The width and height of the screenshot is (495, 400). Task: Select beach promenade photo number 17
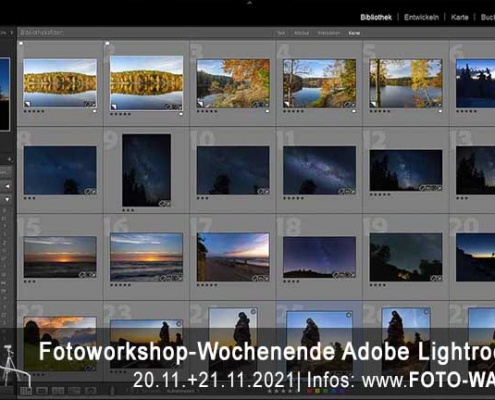(x=233, y=257)
